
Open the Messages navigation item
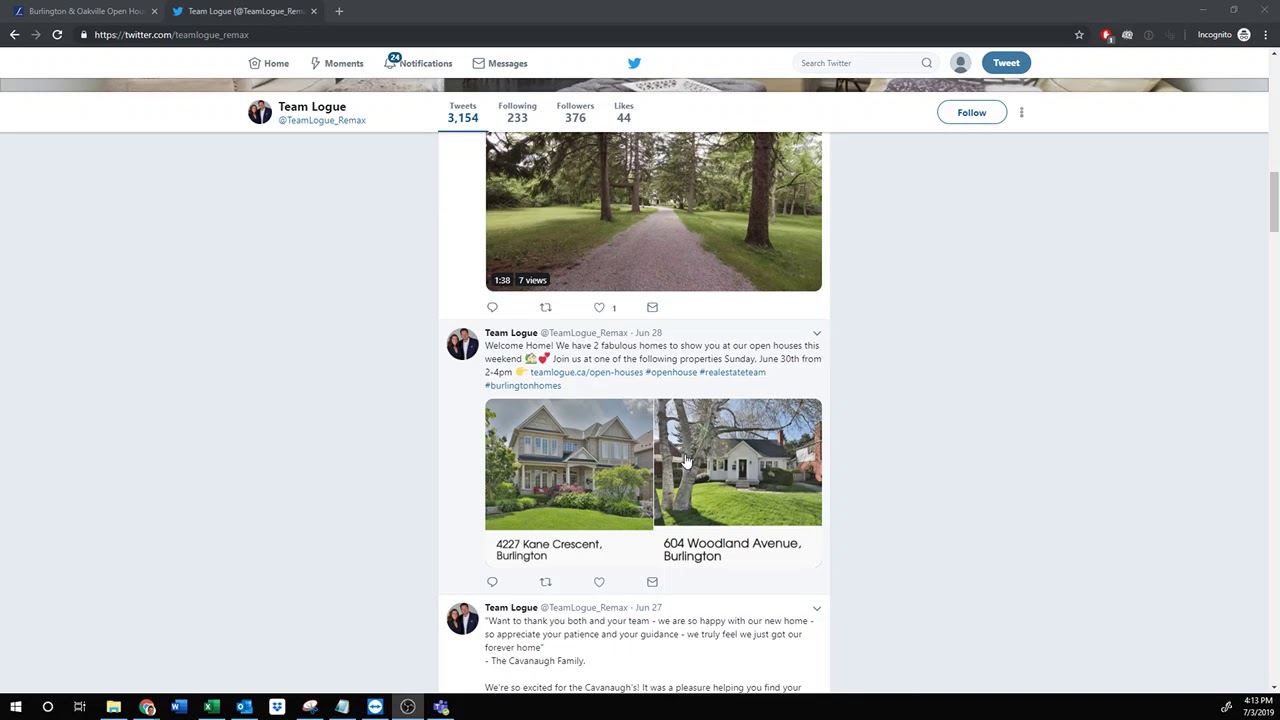pyautogui.click(x=500, y=63)
